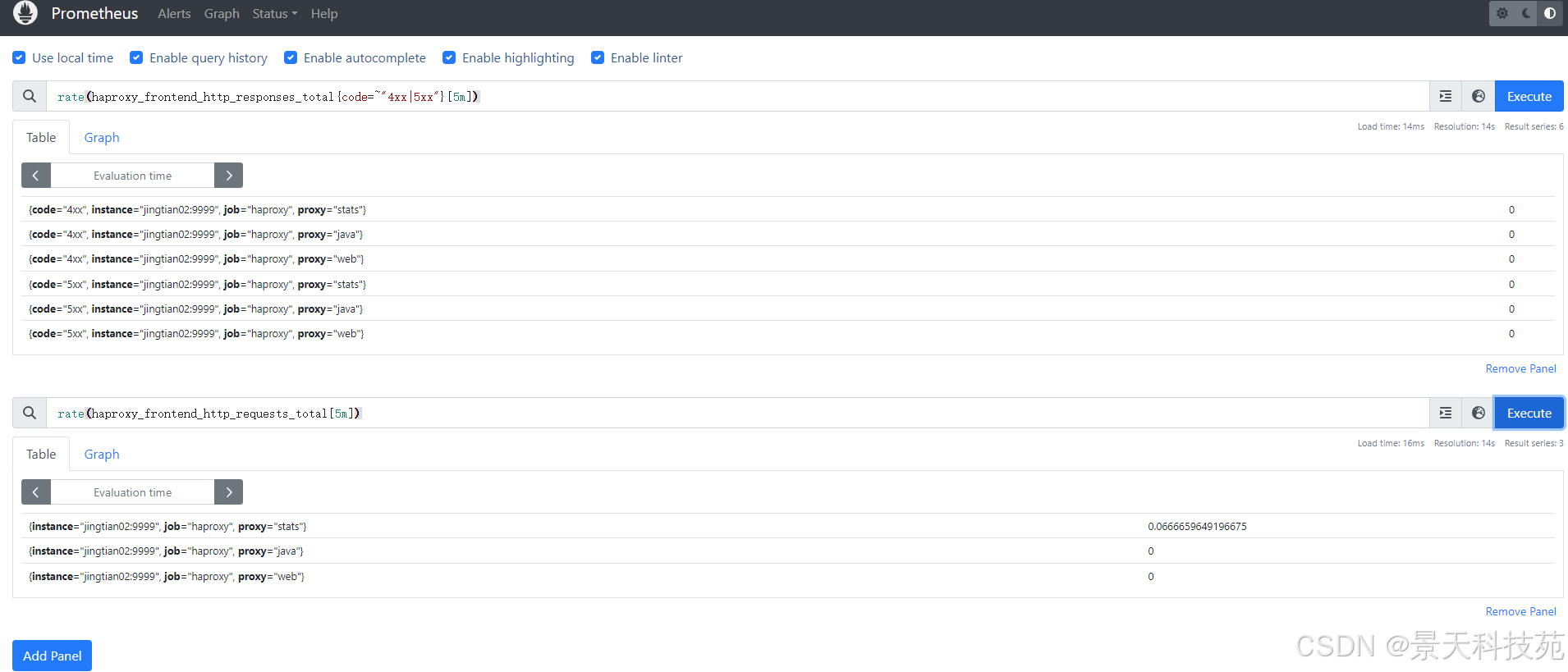Toggle Enable autocomplete checkbox

(x=291, y=57)
